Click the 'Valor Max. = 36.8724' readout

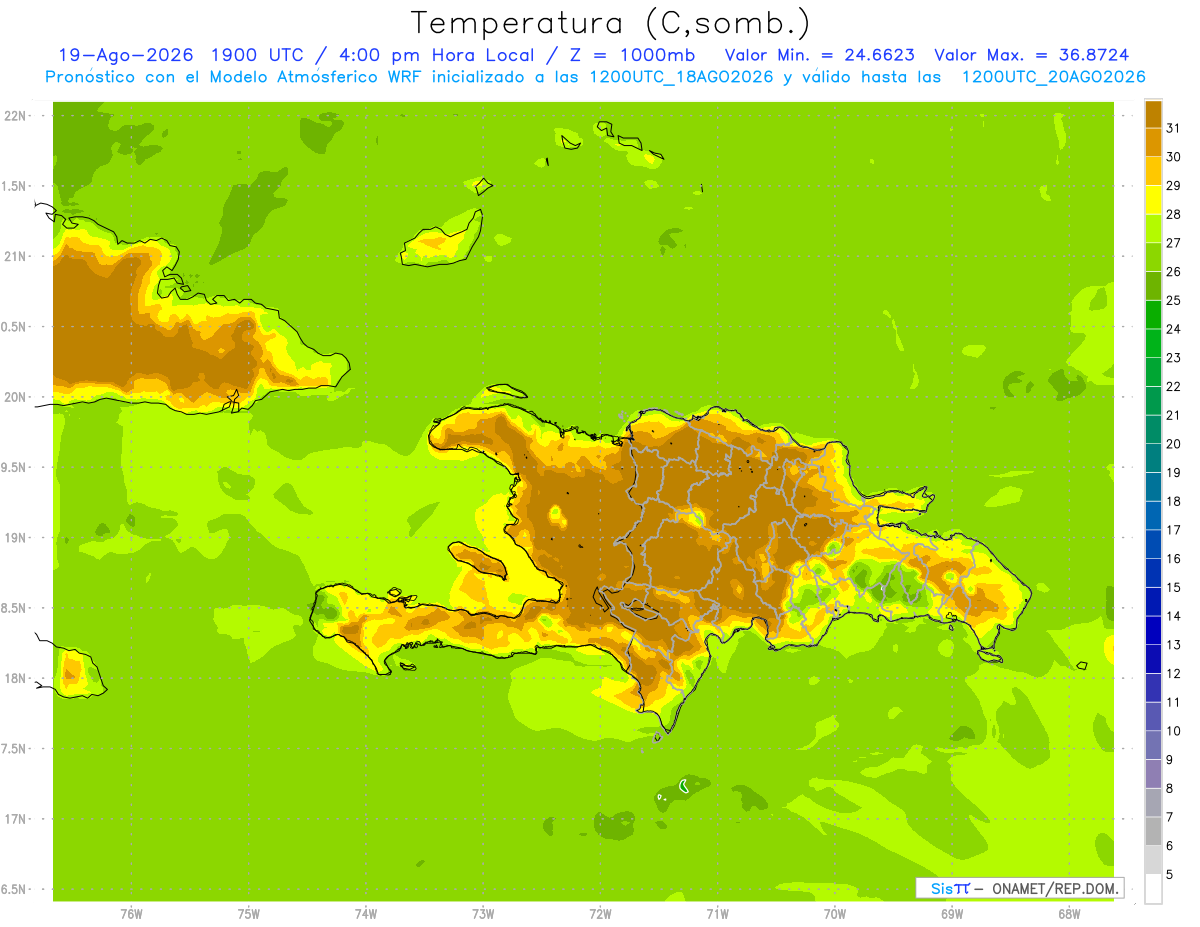pyautogui.click(x=1031, y=55)
